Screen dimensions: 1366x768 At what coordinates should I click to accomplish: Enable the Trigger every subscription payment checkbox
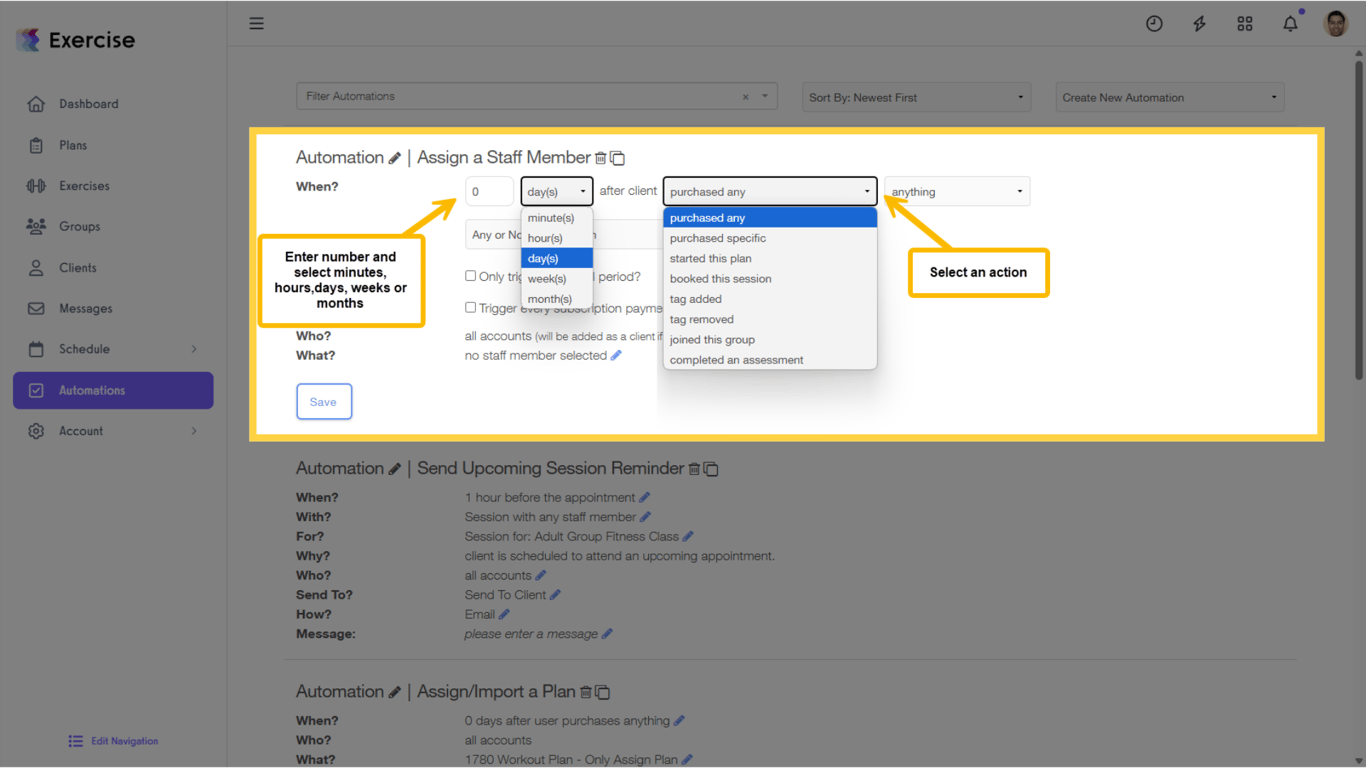[470, 307]
